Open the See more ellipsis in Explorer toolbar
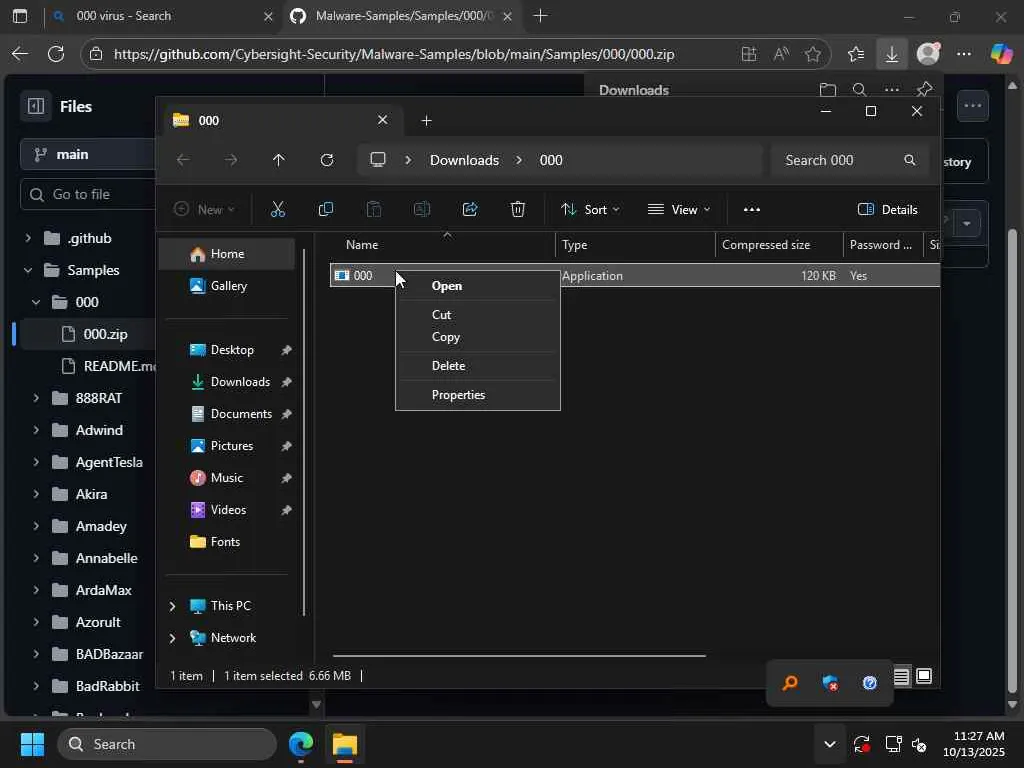 pyautogui.click(x=752, y=209)
